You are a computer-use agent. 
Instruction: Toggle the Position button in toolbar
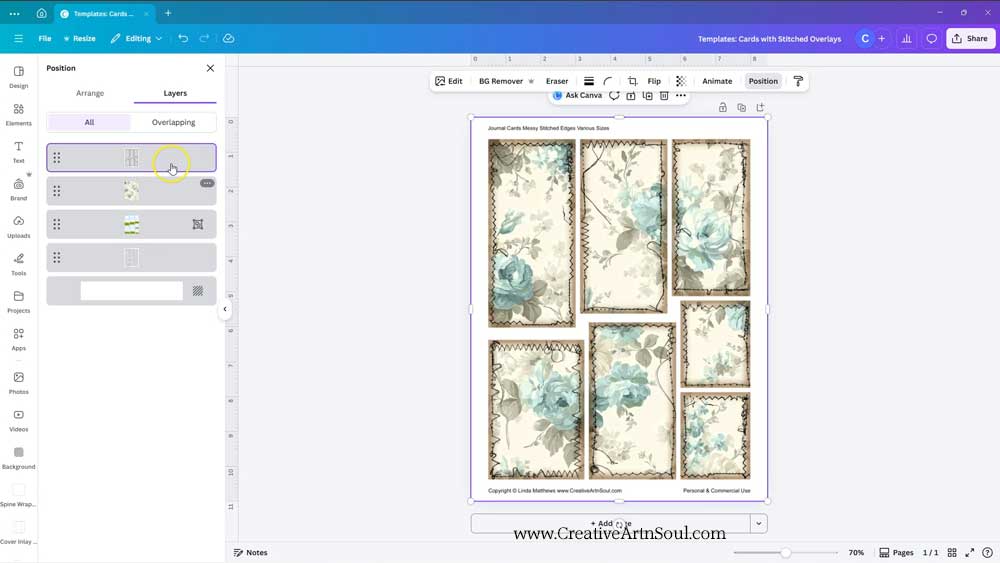point(763,81)
